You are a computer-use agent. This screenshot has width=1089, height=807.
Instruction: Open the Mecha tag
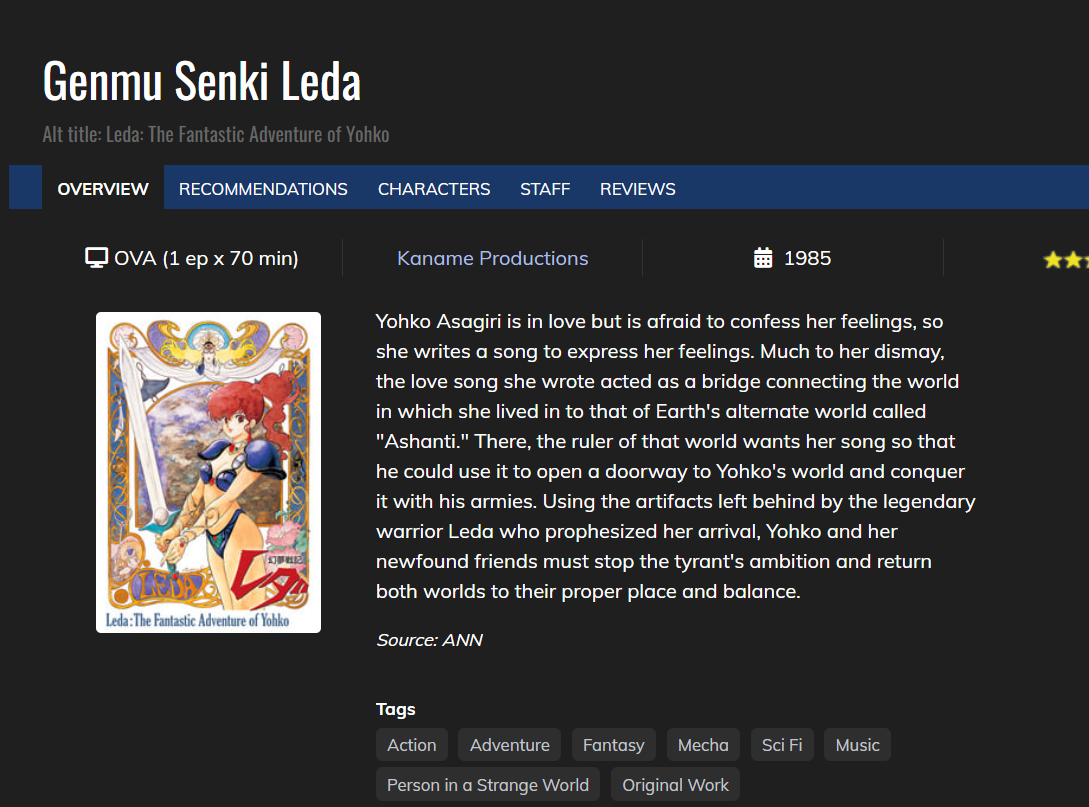tap(703, 745)
